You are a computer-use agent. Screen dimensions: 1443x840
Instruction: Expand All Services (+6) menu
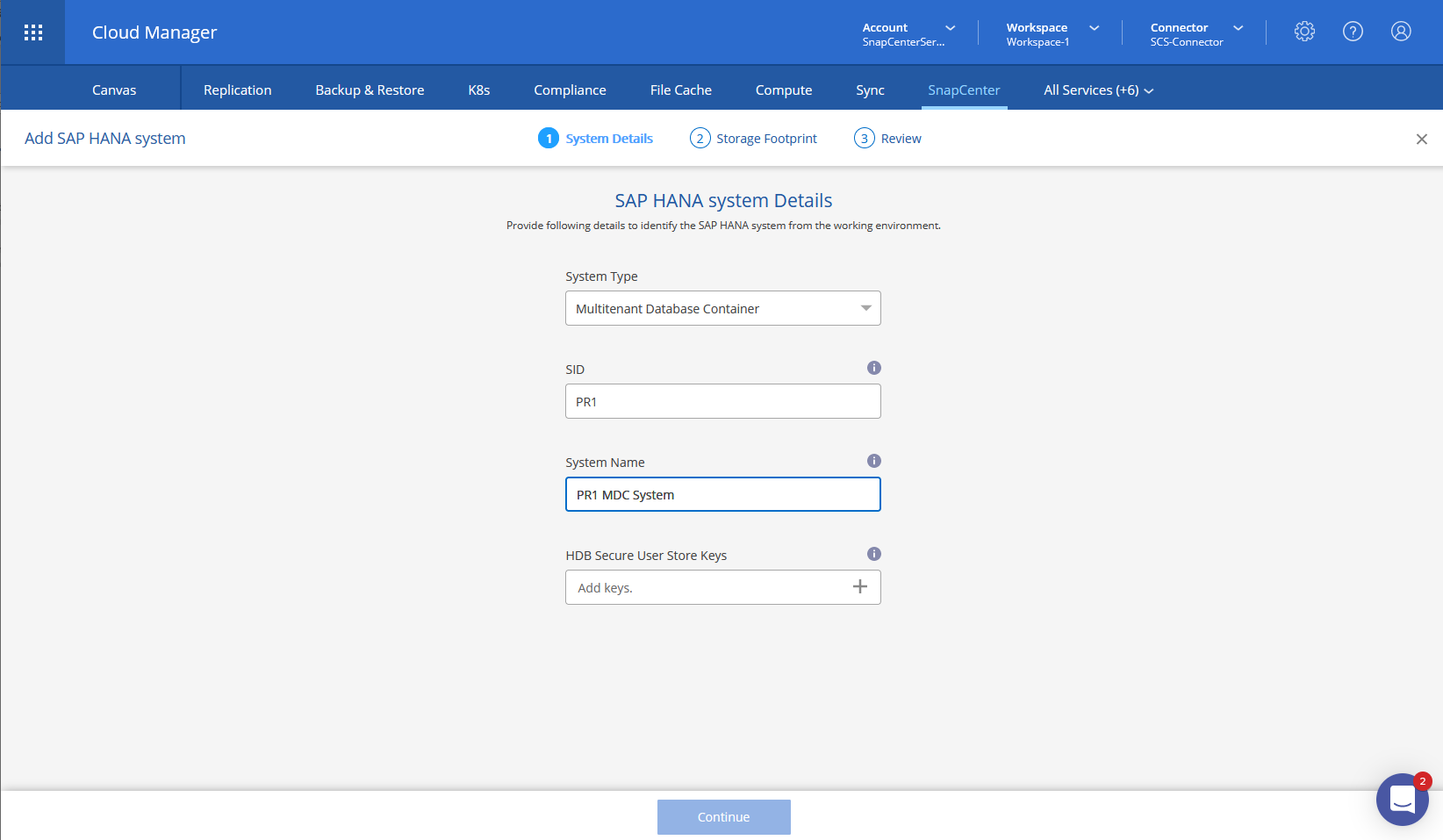coord(1098,90)
